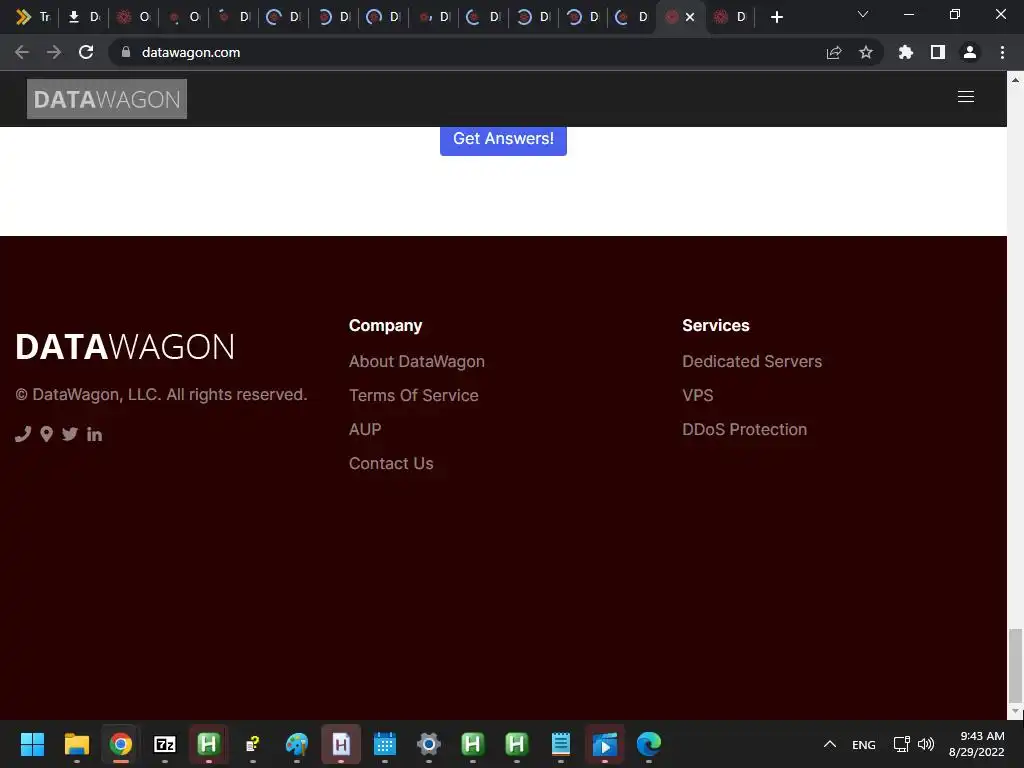Image resolution: width=1024 pixels, height=768 pixels.
Task: Open DDoS Protection link
Action: coord(744,429)
